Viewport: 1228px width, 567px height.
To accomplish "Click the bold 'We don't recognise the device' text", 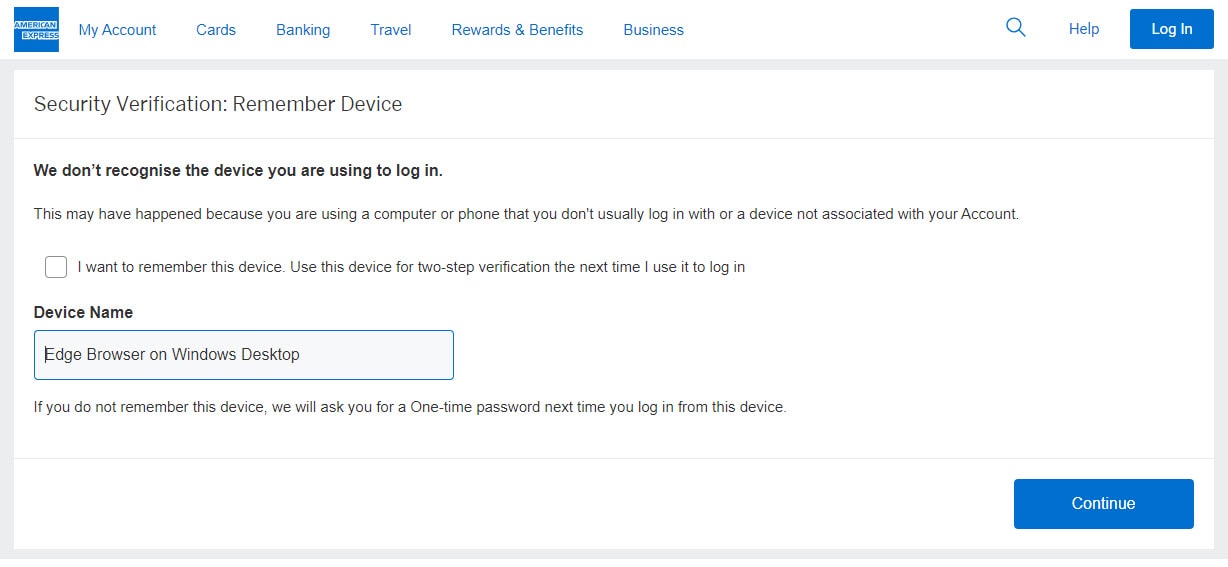I will point(238,170).
